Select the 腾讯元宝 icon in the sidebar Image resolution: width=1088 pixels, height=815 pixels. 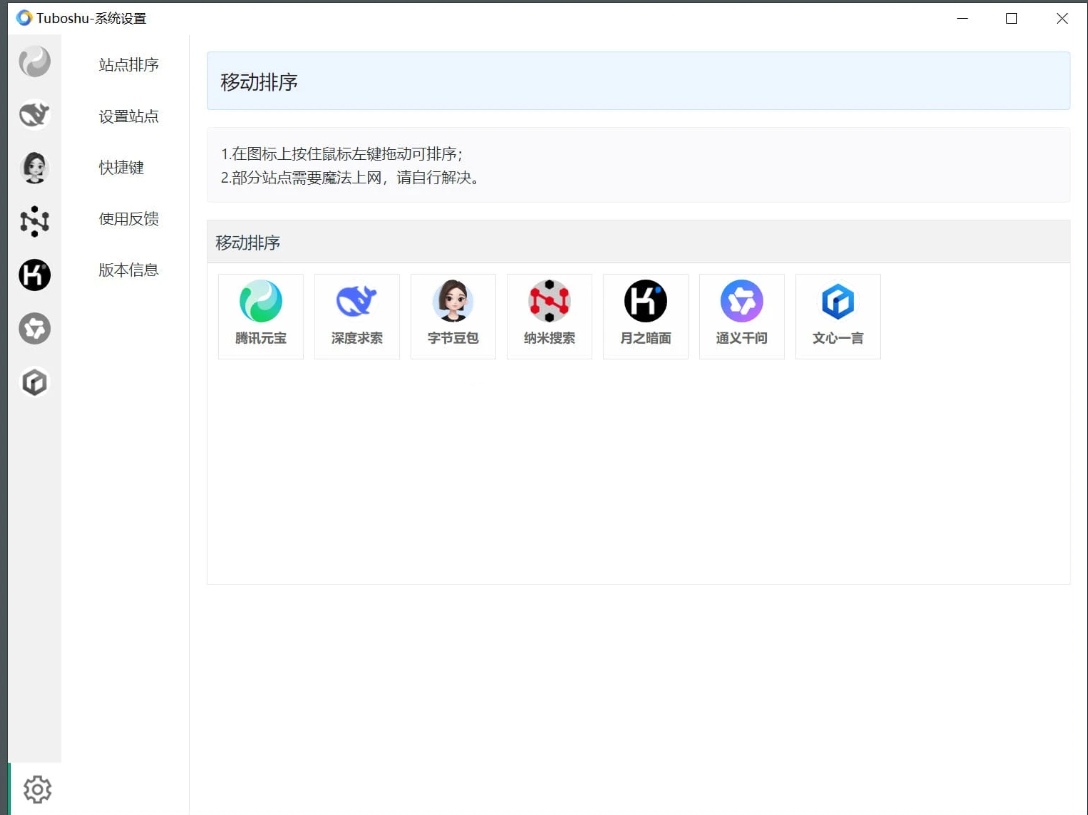click(35, 61)
